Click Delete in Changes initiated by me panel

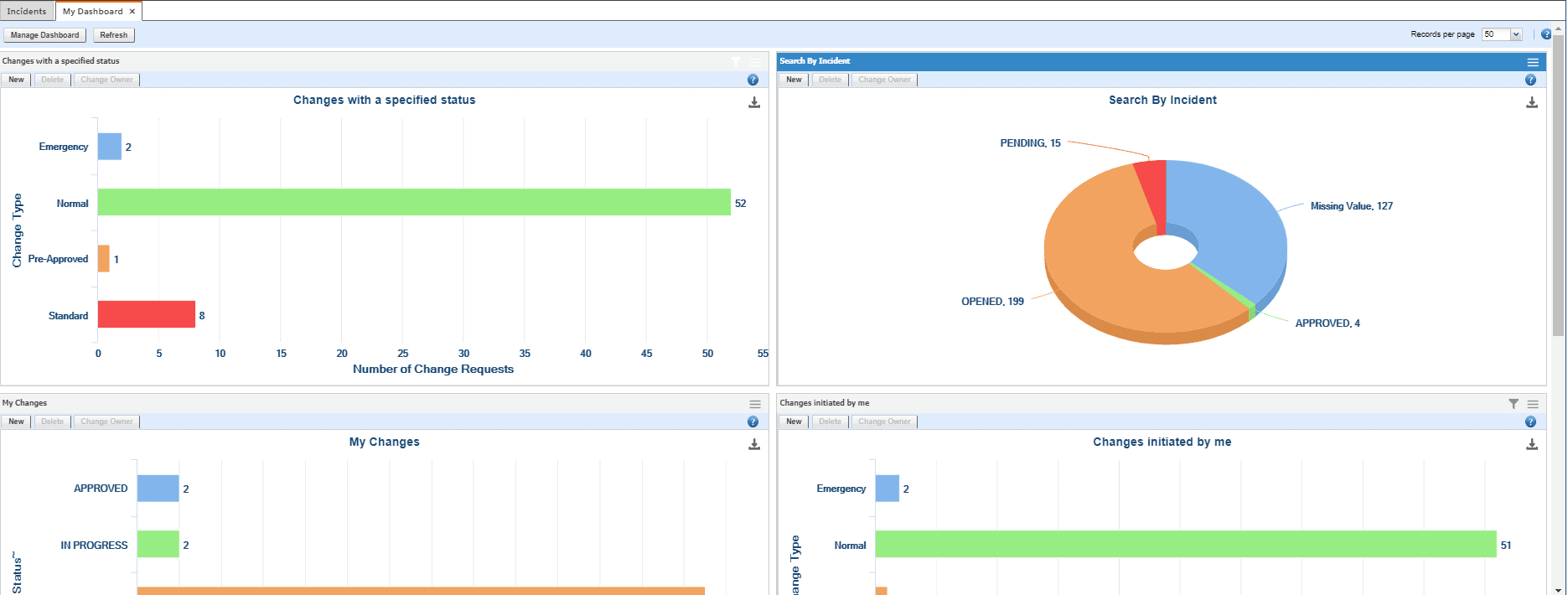(831, 422)
